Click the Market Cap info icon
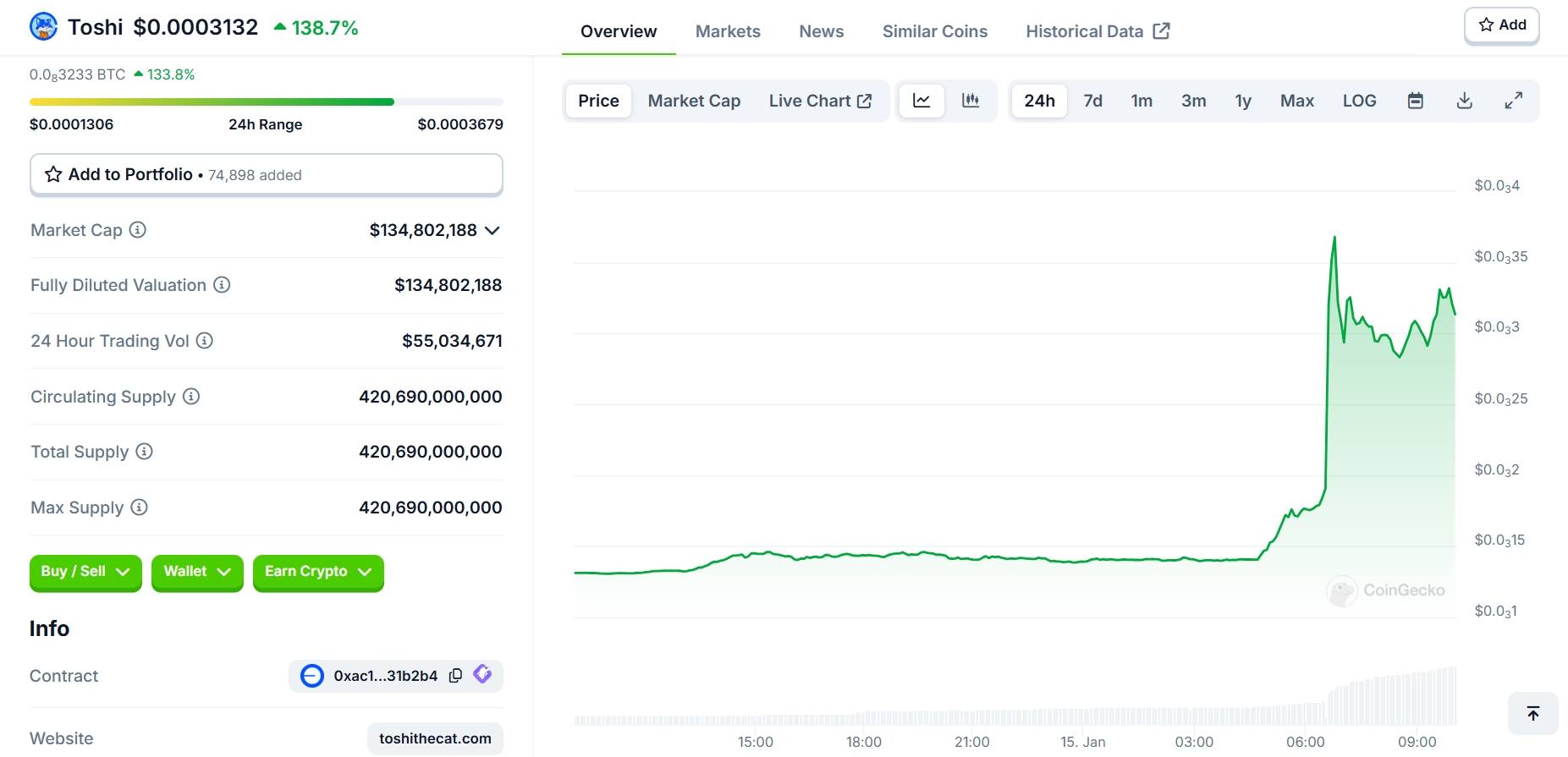 [x=138, y=229]
